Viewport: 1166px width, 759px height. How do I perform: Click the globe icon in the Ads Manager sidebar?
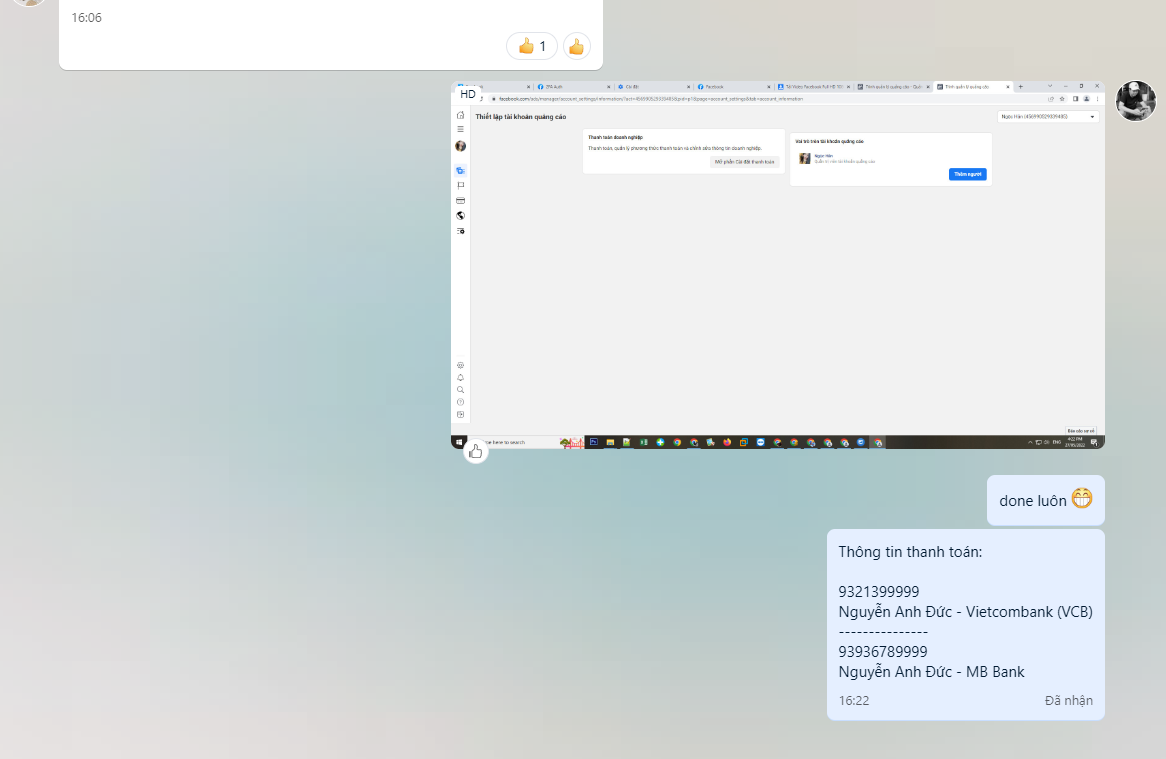pos(460,215)
